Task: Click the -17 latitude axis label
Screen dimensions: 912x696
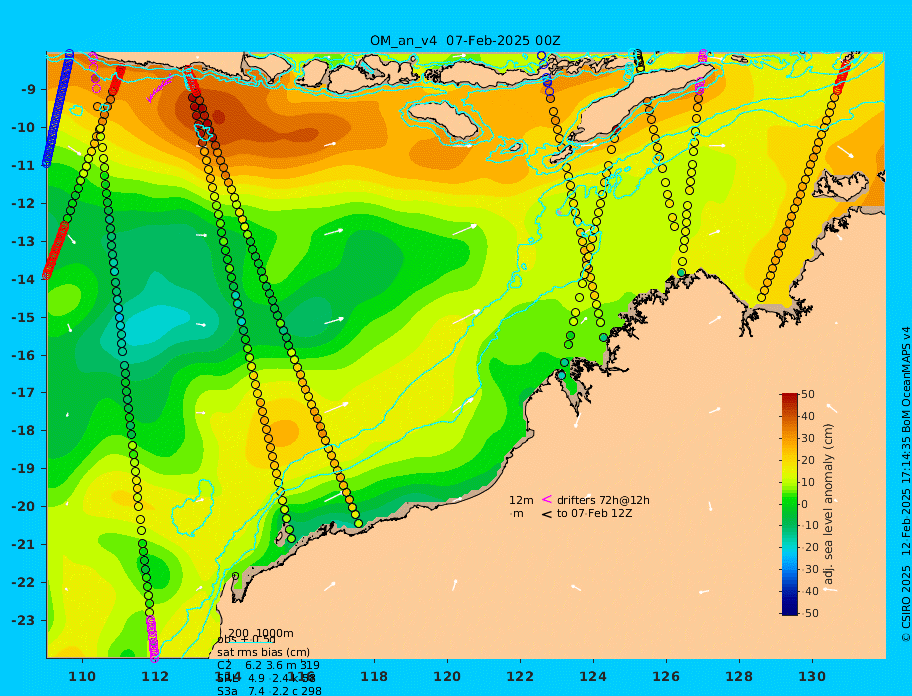Action: pos(23,393)
